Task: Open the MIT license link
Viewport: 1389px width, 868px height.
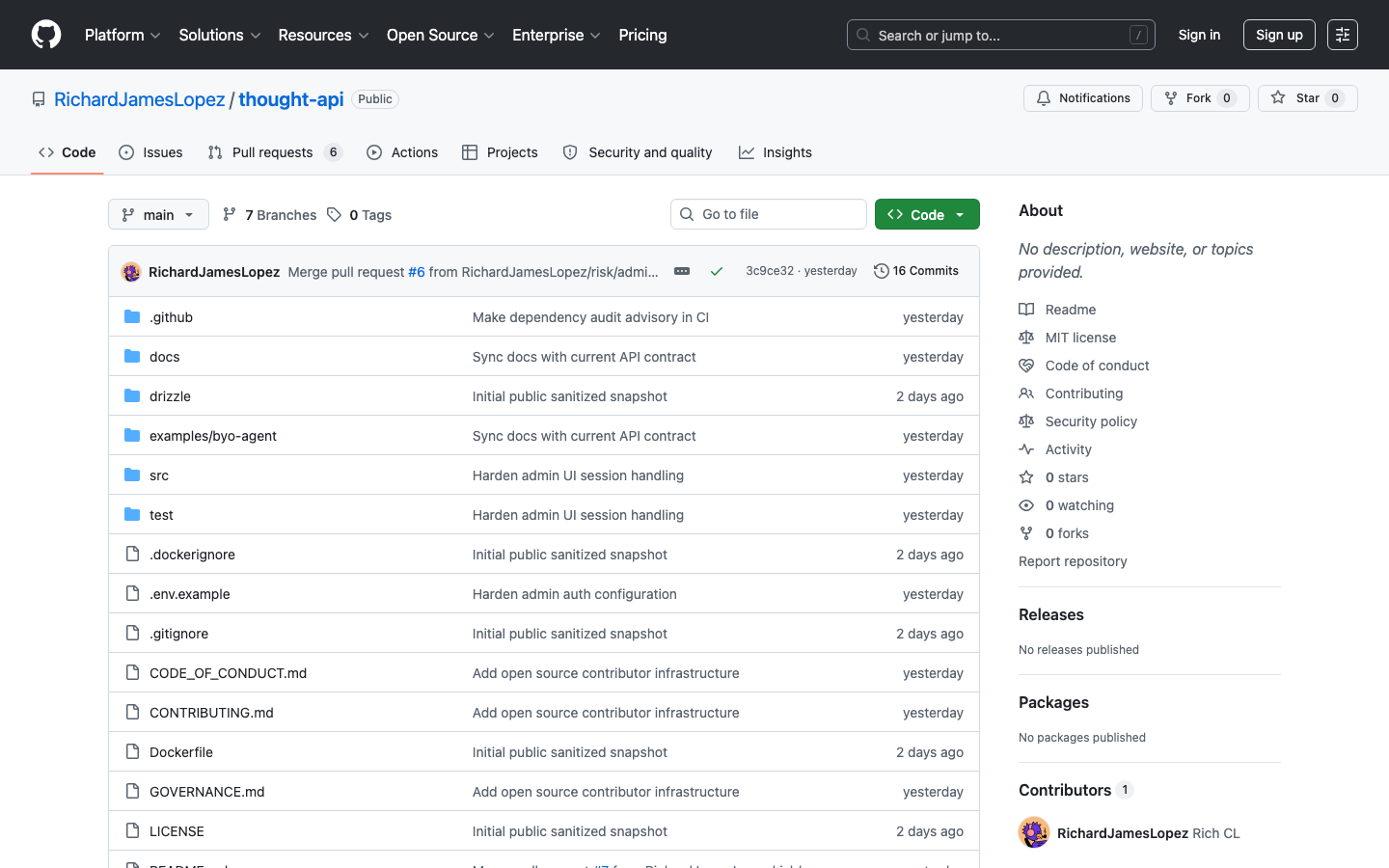Action: click(x=1080, y=338)
